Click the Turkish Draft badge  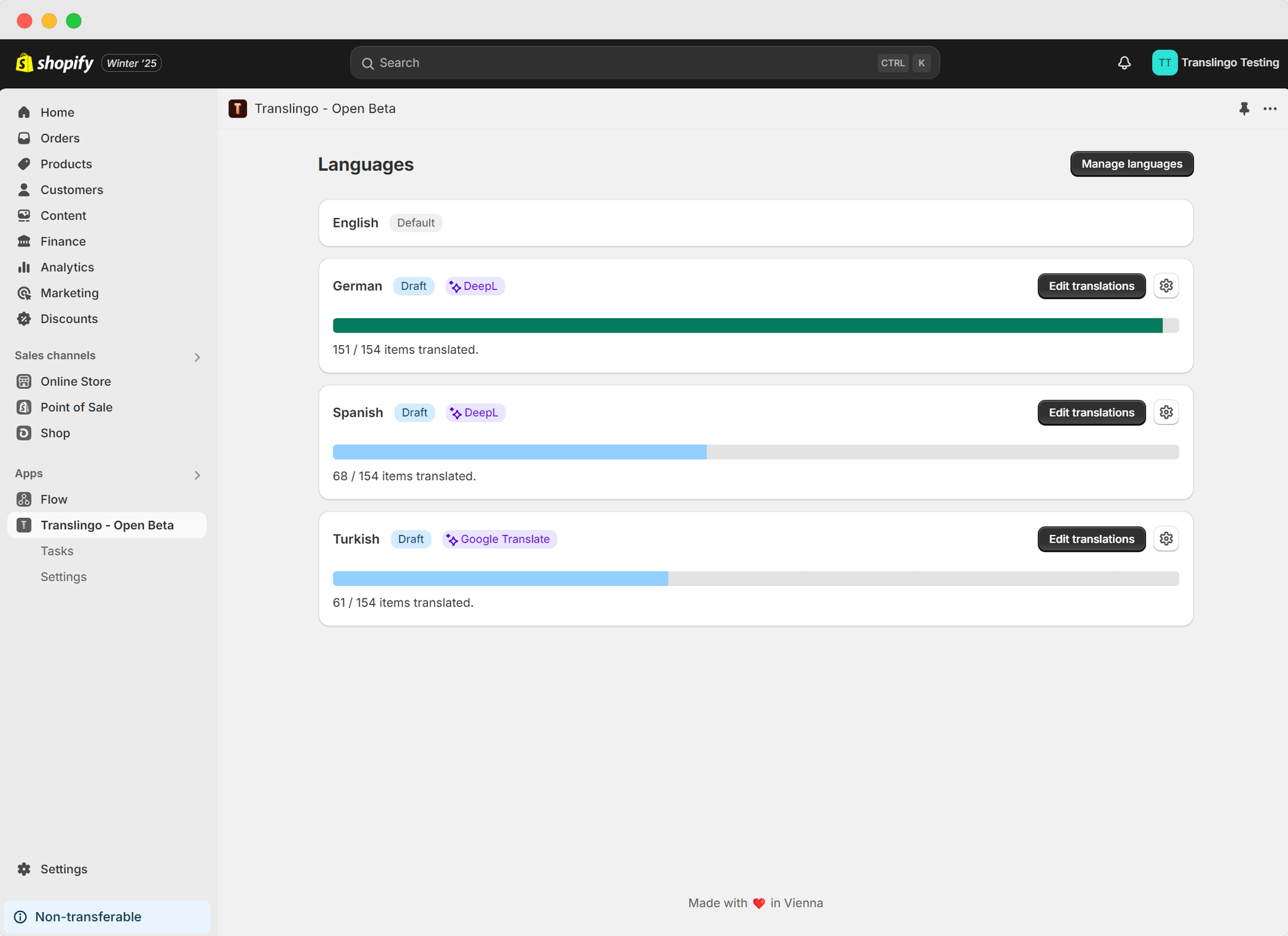point(411,539)
